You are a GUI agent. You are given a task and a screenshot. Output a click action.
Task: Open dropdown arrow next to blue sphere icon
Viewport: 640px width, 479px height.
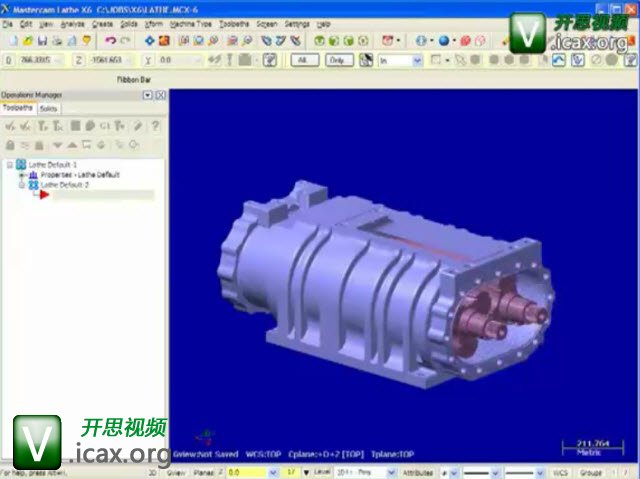(454, 40)
